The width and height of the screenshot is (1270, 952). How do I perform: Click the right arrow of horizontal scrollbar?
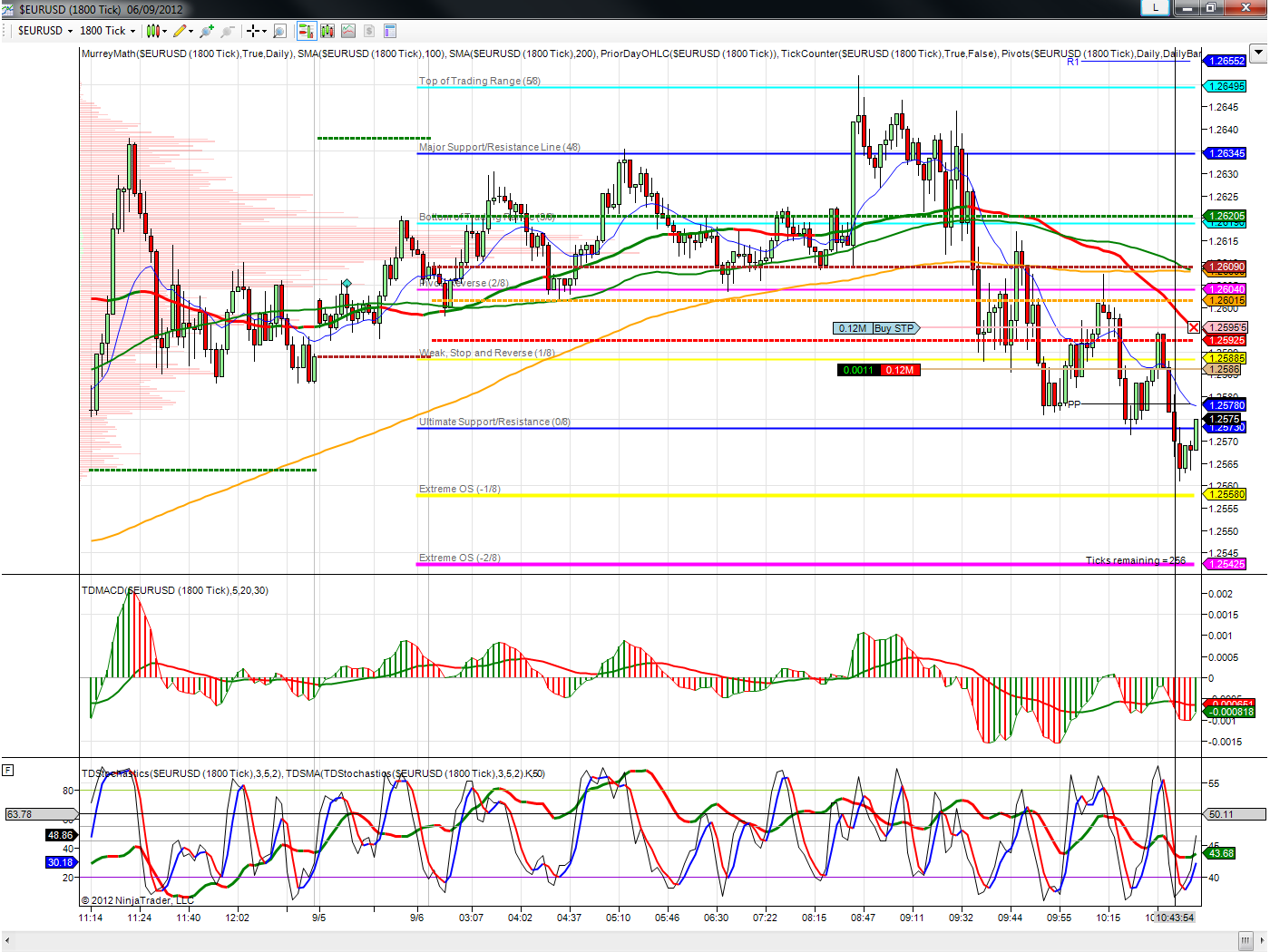1262,941
